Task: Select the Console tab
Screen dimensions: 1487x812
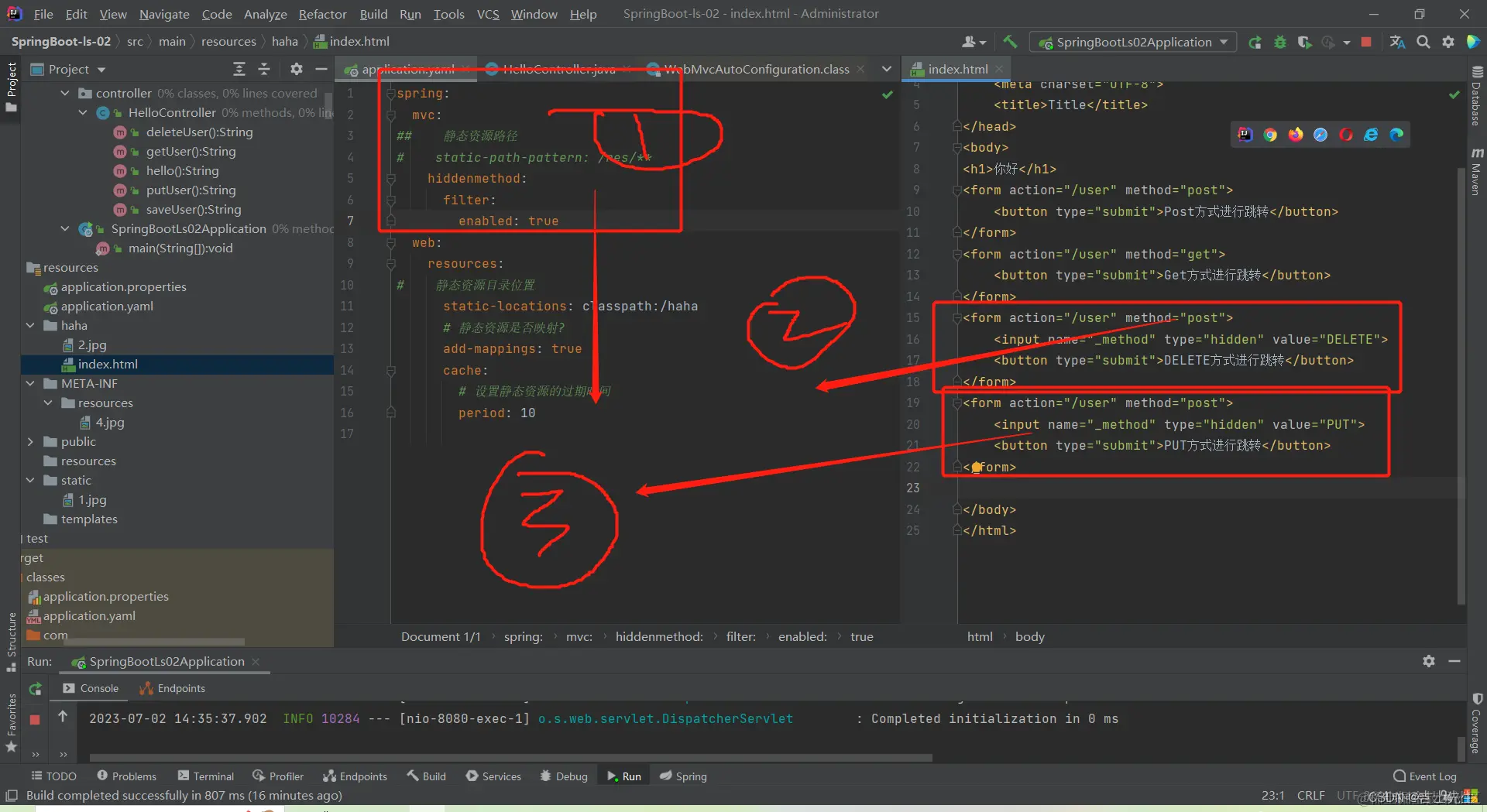Action: tap(91, 688)
